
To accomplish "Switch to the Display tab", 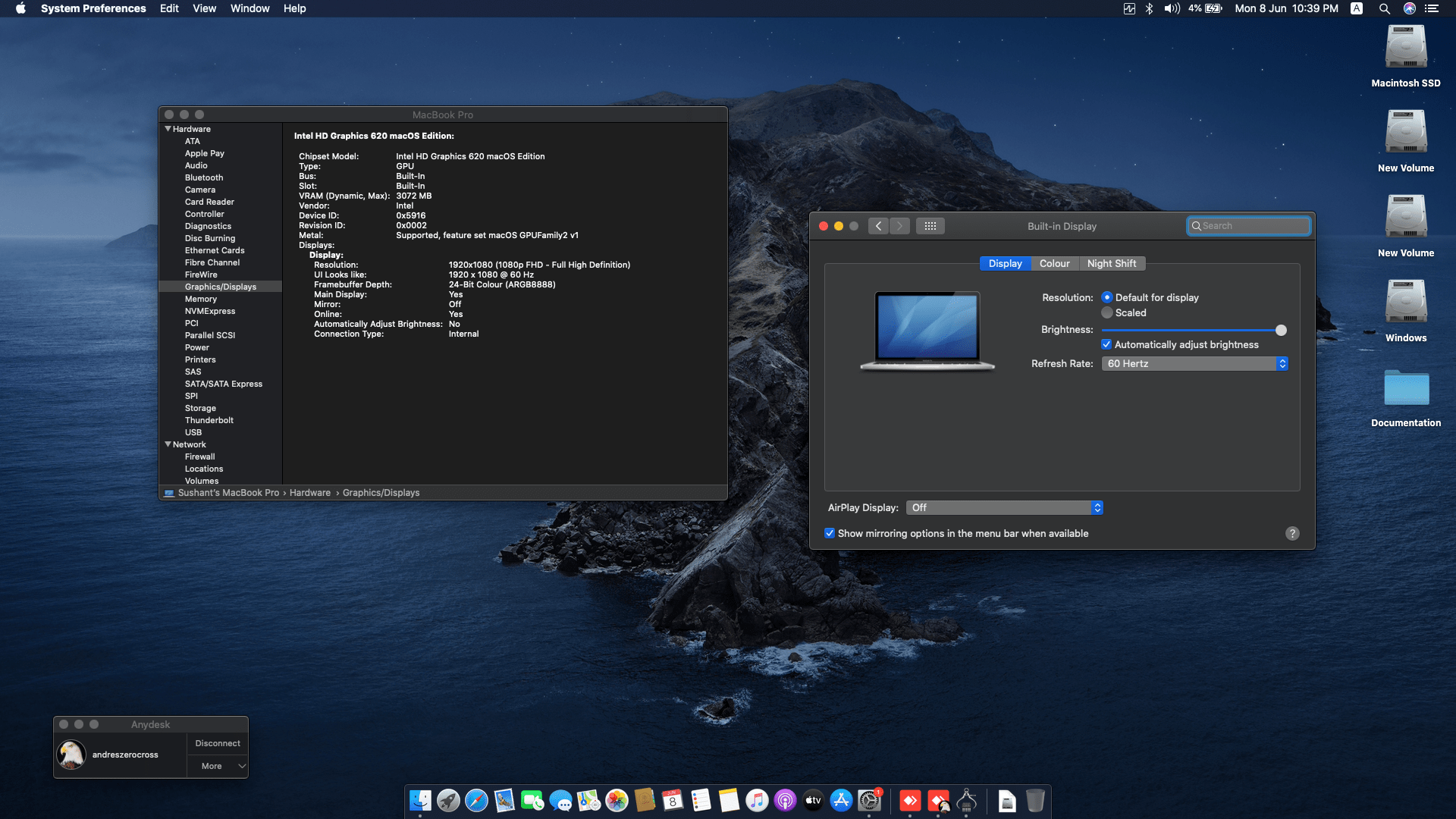I will coord(1005,263).
